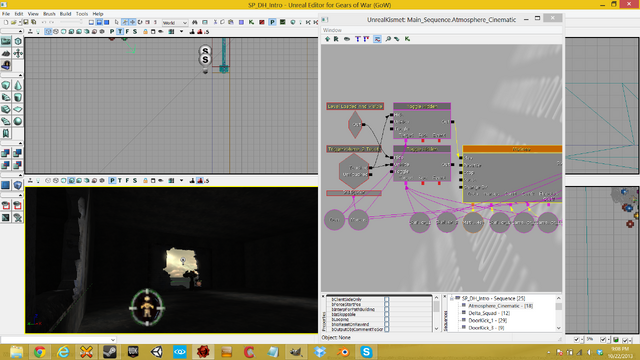The height and width of the screenshot is (360, 640).
Task: Click the magnifier search icon in Kismet toolbar
Action: 388,39
